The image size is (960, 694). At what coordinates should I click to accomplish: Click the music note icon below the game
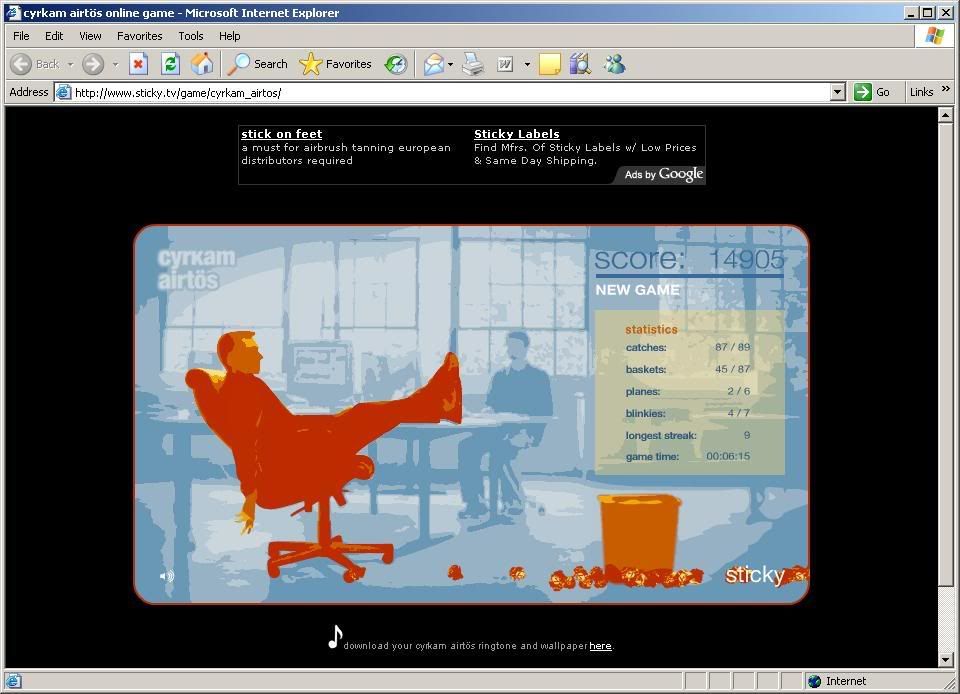click(335, 636)
